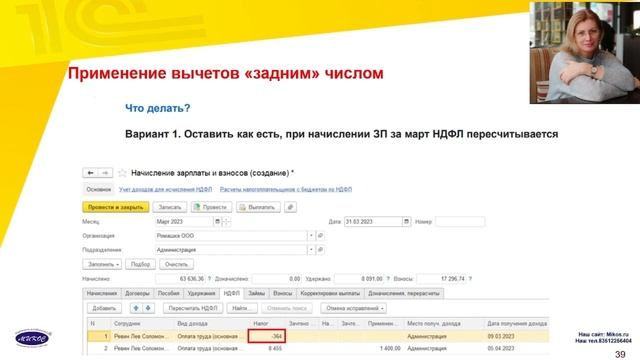Click the Налог cell showing 8 455
The height and width of the screenshot is (360, 640).
click(x=267, y=349)
